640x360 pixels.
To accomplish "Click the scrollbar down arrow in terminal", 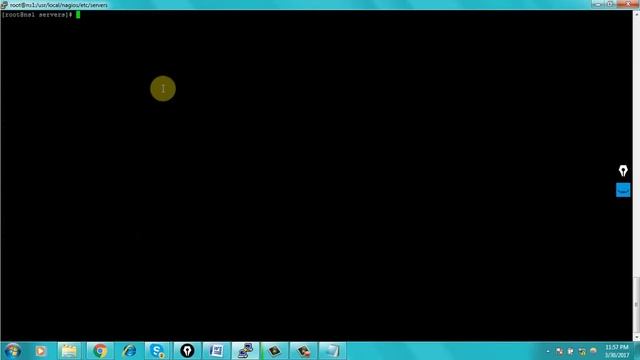I will 636,338.
